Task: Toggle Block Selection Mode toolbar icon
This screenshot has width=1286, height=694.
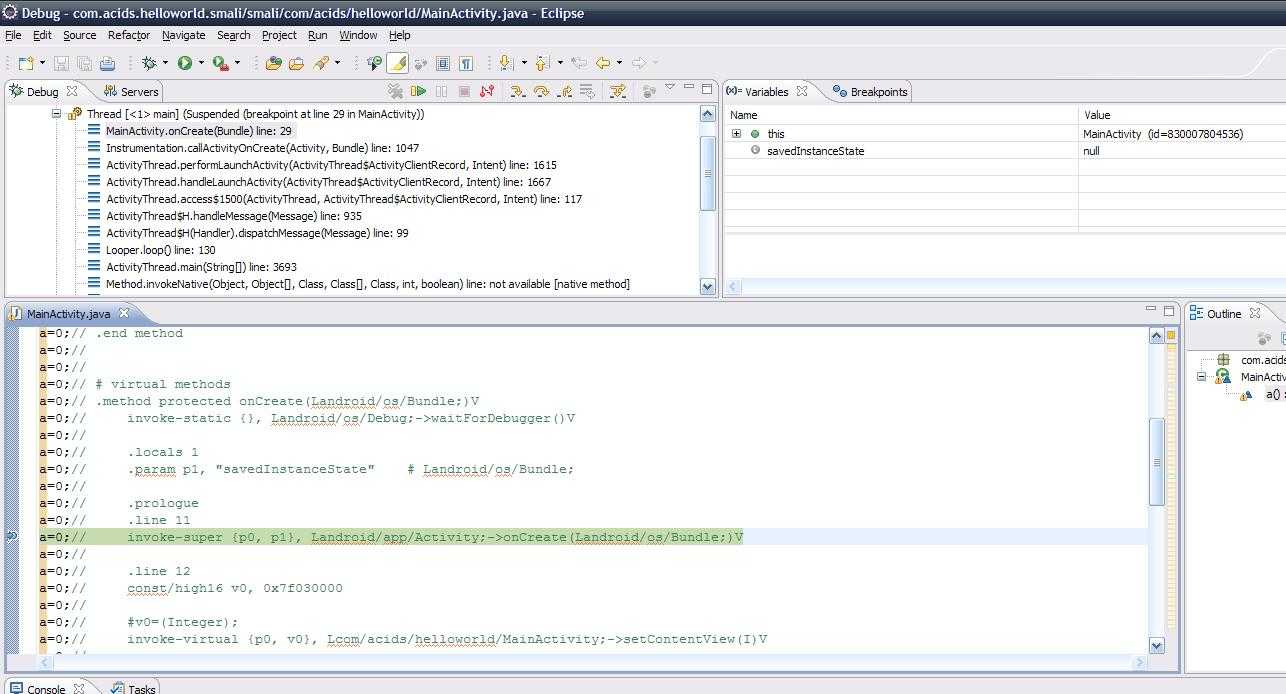Action: coord(443,63)
